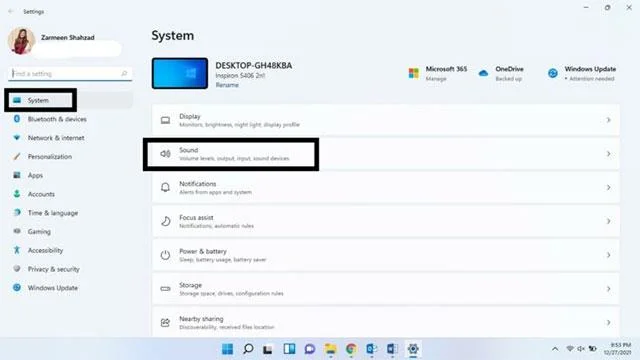The width and height of the screenshot is (640, 360).
Task: Open Focus assist settings
Action: [x=386, y=221]
